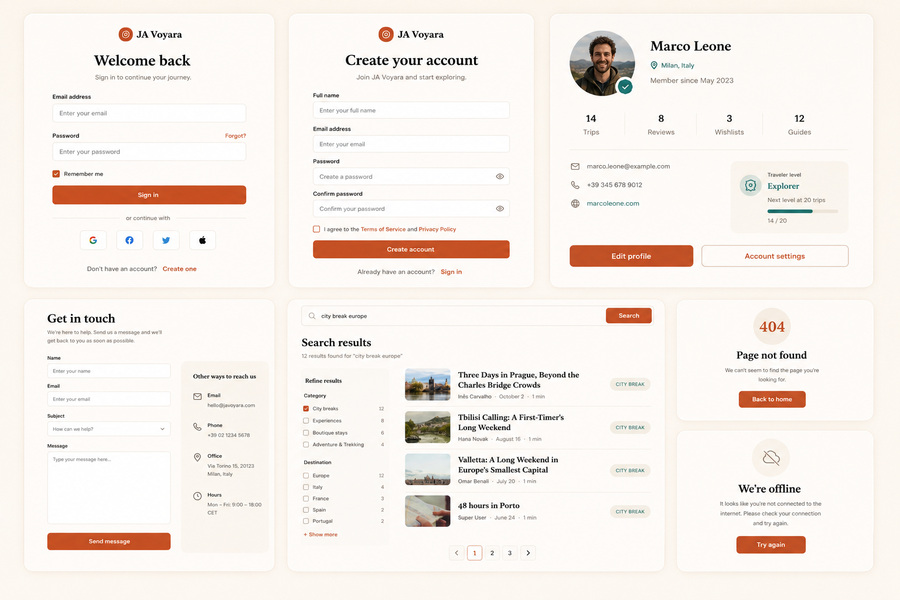This screenshot has width=900, height=600.
Task: Click the Sign in button
Action: click(x=149, y=195)
